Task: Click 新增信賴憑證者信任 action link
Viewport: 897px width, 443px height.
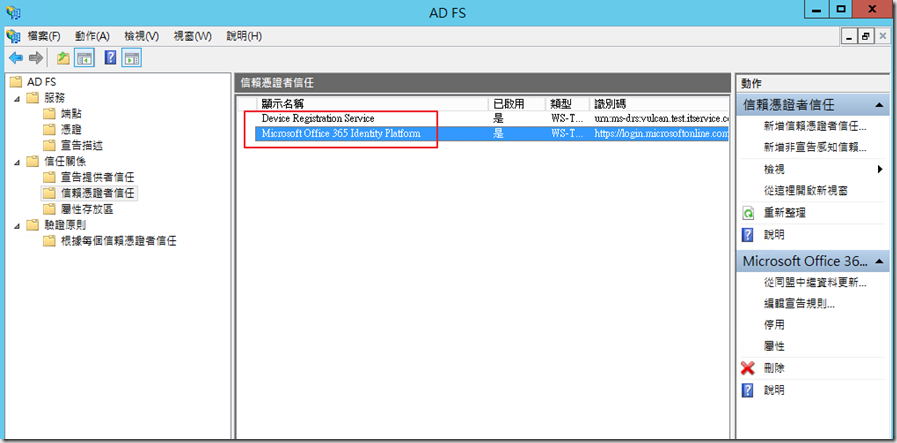Action: [x=814, y=126]
